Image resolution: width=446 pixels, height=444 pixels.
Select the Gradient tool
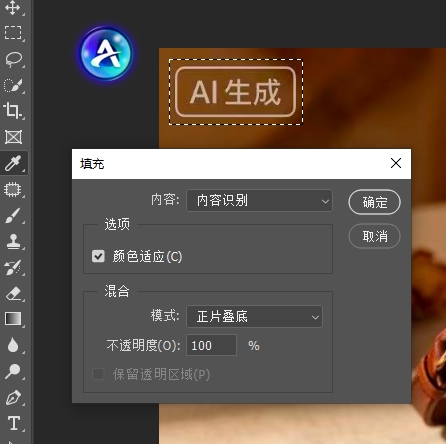click(13, 319)
